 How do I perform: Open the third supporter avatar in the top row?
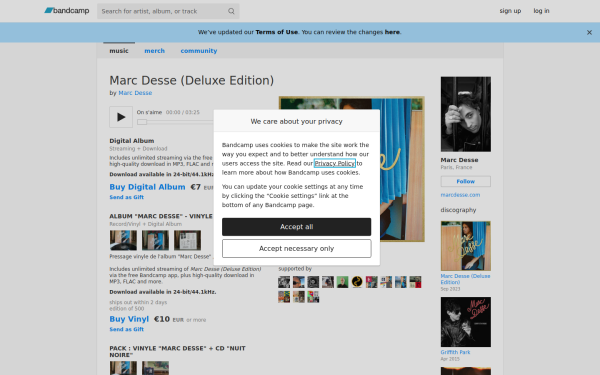coord(313,282)
